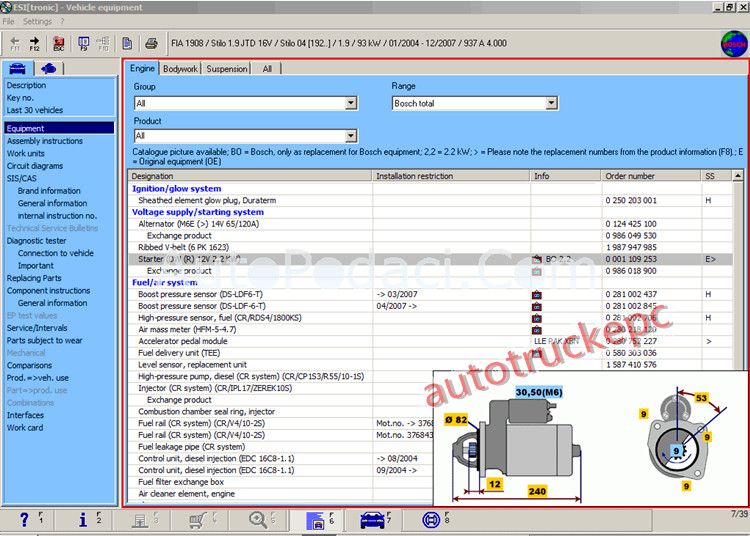Select the engine component tab icon
The width and height of the screenshot is (750, 536).
click(48, 68)
